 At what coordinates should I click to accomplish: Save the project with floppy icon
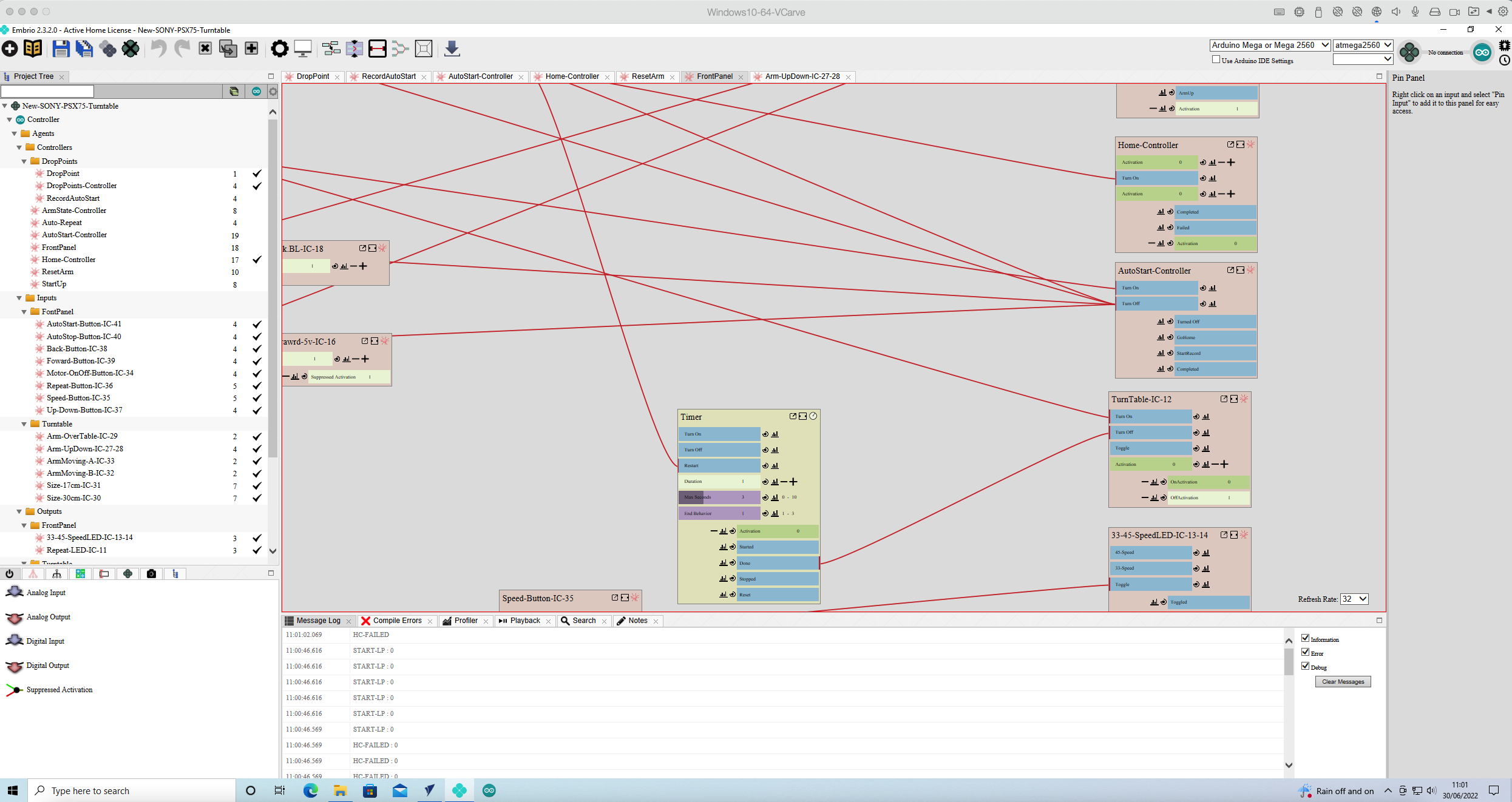[61, 49]
